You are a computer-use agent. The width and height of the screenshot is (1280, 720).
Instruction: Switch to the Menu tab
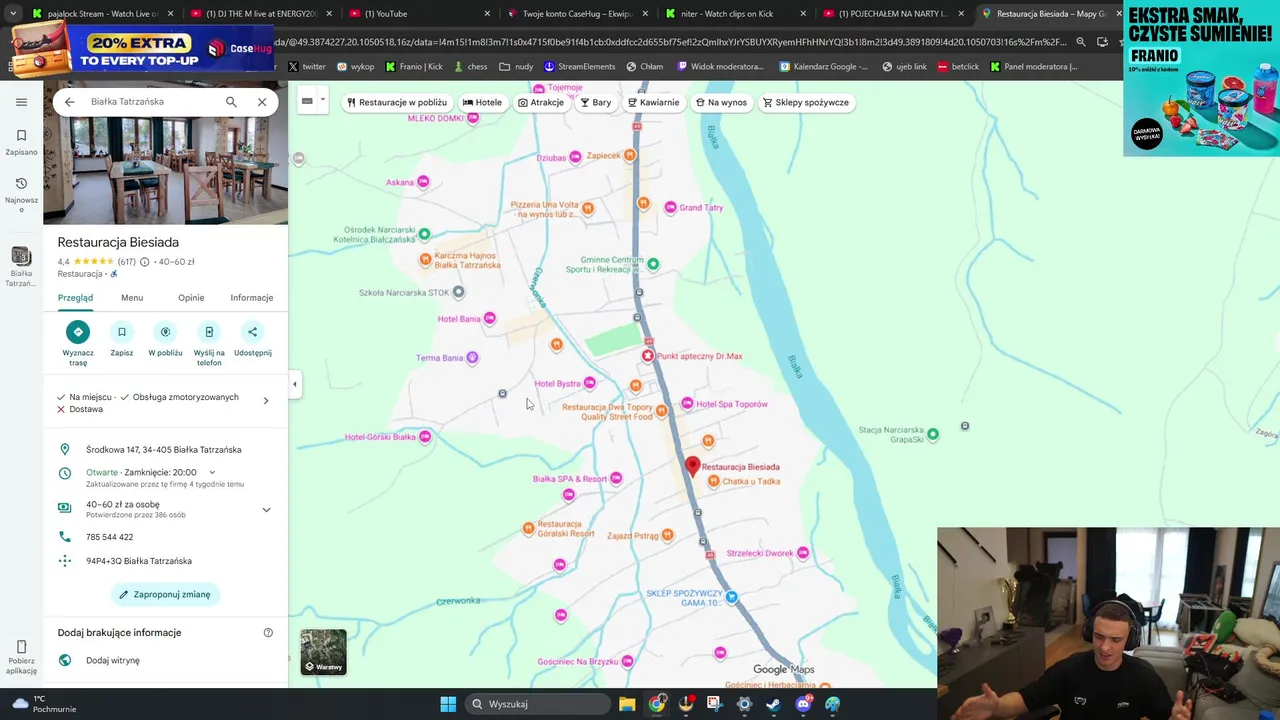pos(132,298)
